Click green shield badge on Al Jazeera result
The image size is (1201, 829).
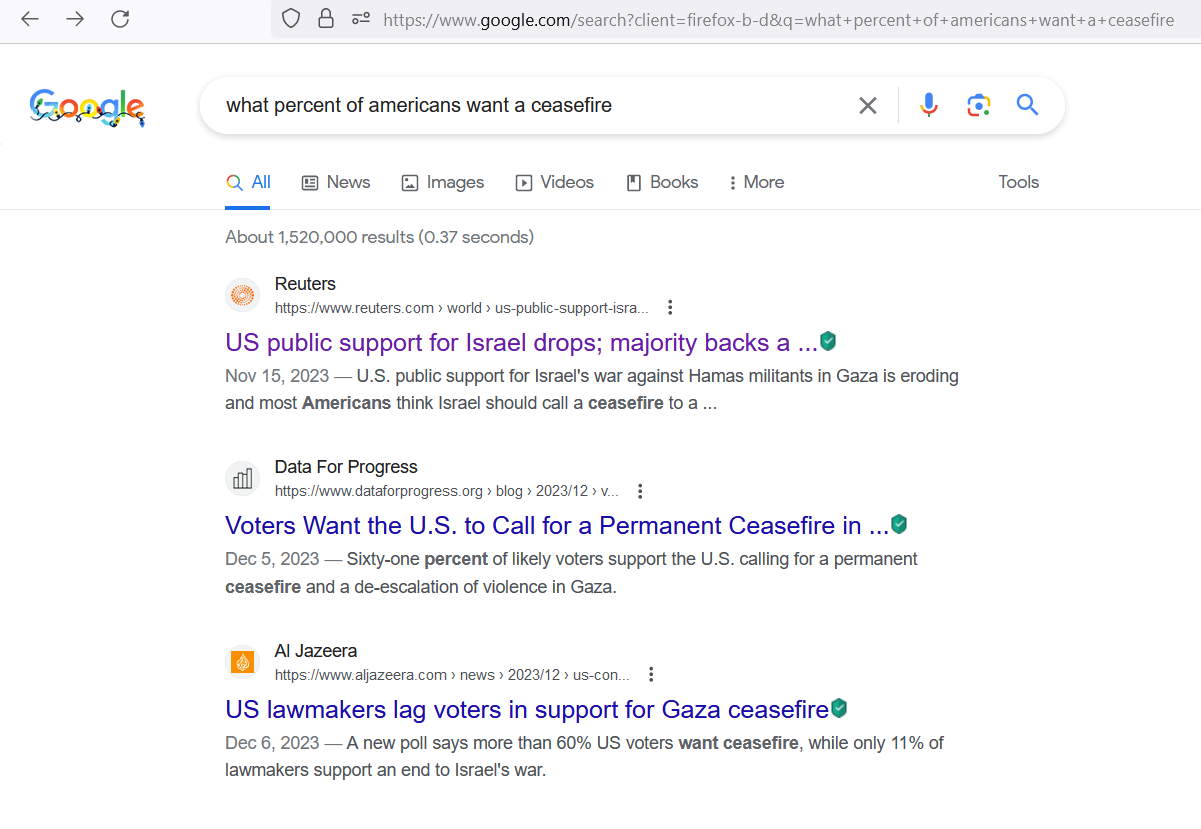tap(839, 709)
